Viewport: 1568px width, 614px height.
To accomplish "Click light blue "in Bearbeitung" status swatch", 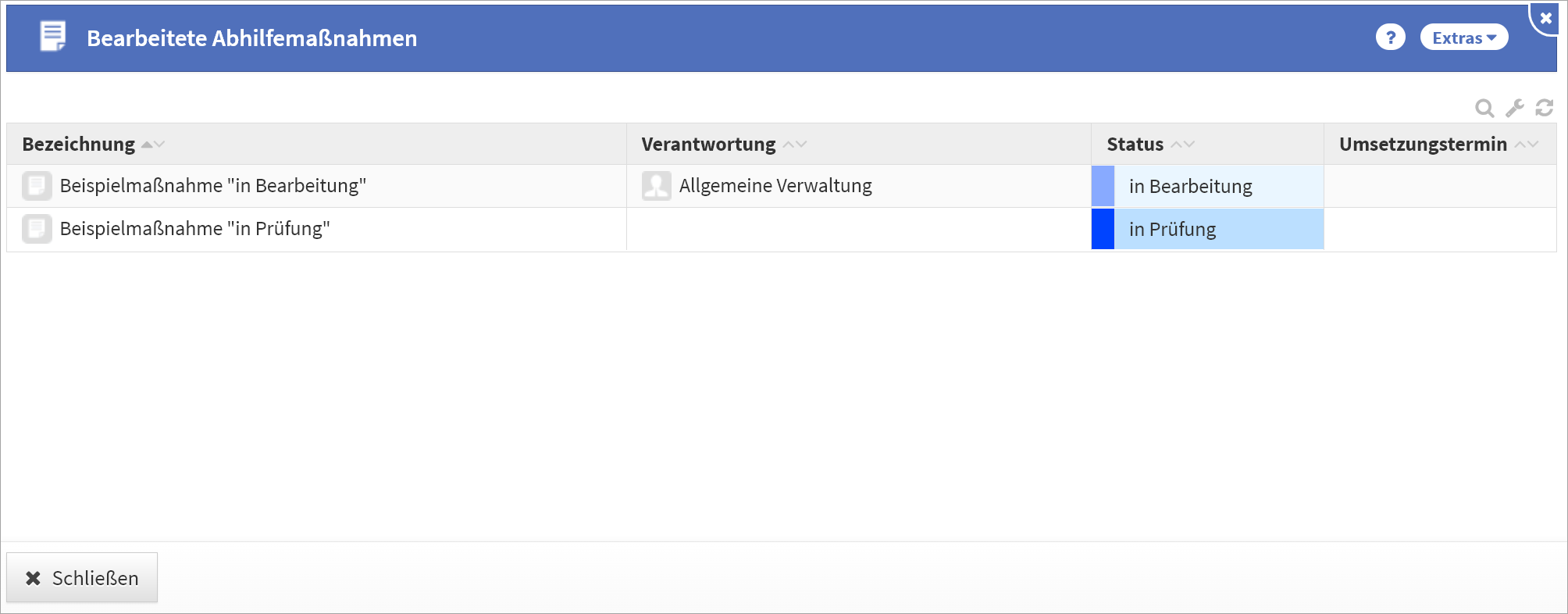I will (x=1103, y=186).
